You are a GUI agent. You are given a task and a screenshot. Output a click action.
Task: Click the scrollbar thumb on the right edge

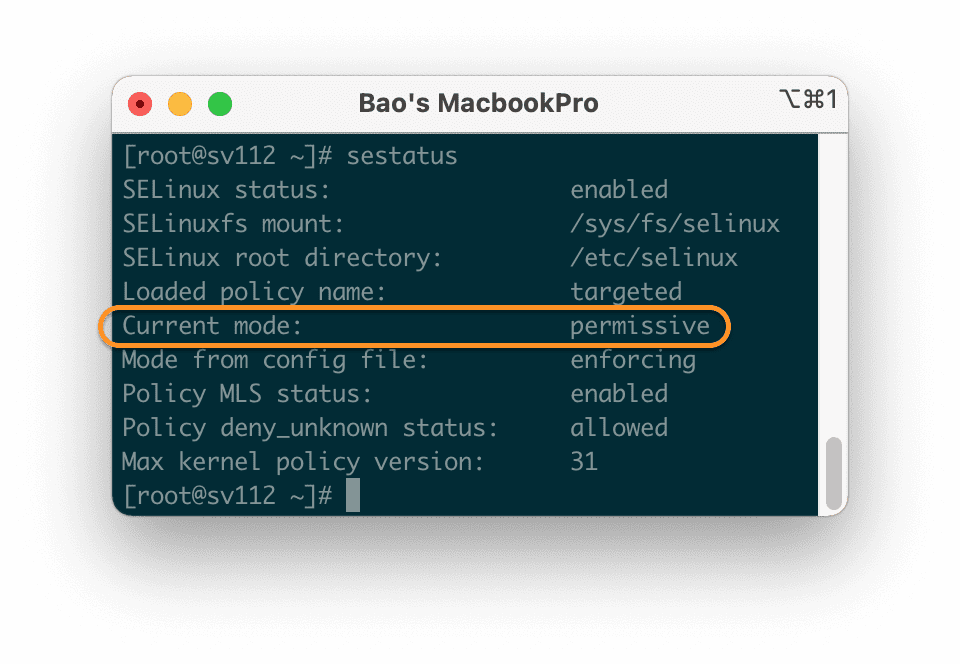point(833,470)
